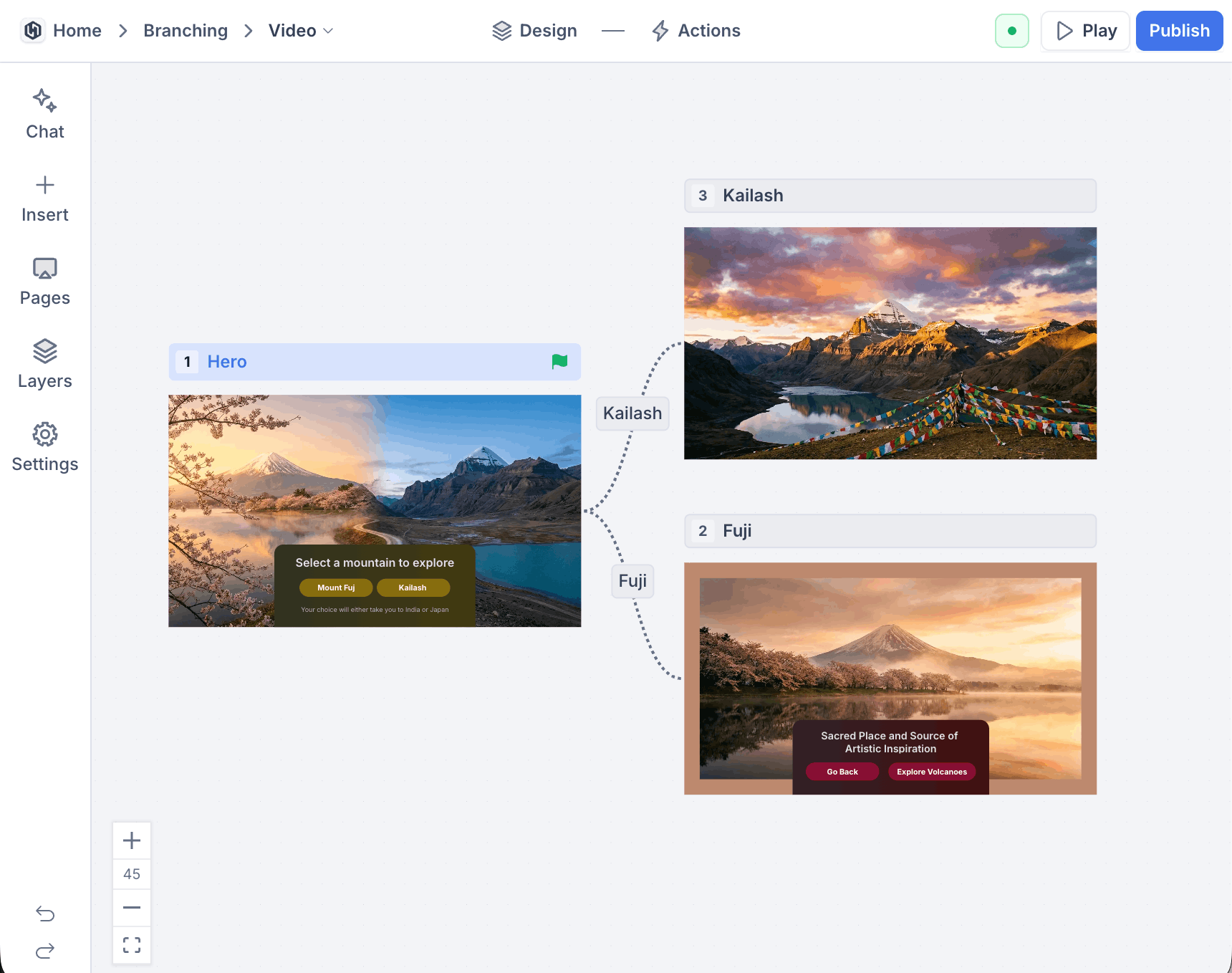The height and width of the screenshot is (973, 1232).
Task: Go to Branching in the breadcrumb
Action: [x=186, y=31]
